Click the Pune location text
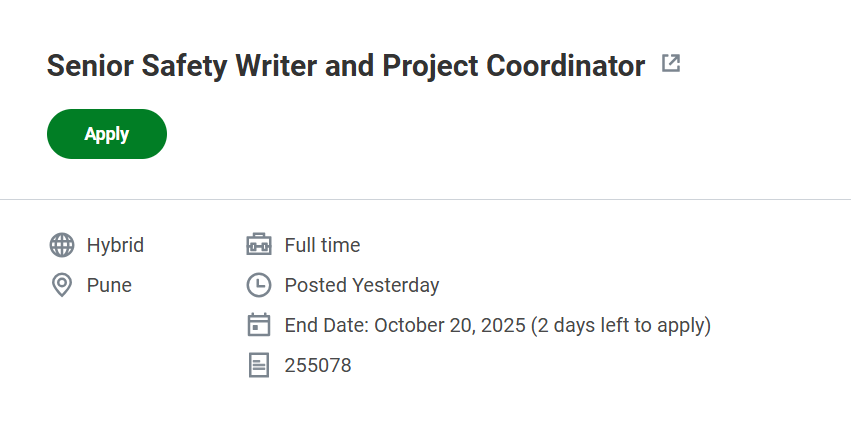The height and width of the screenshot is (447, 851). pos(109,285)
